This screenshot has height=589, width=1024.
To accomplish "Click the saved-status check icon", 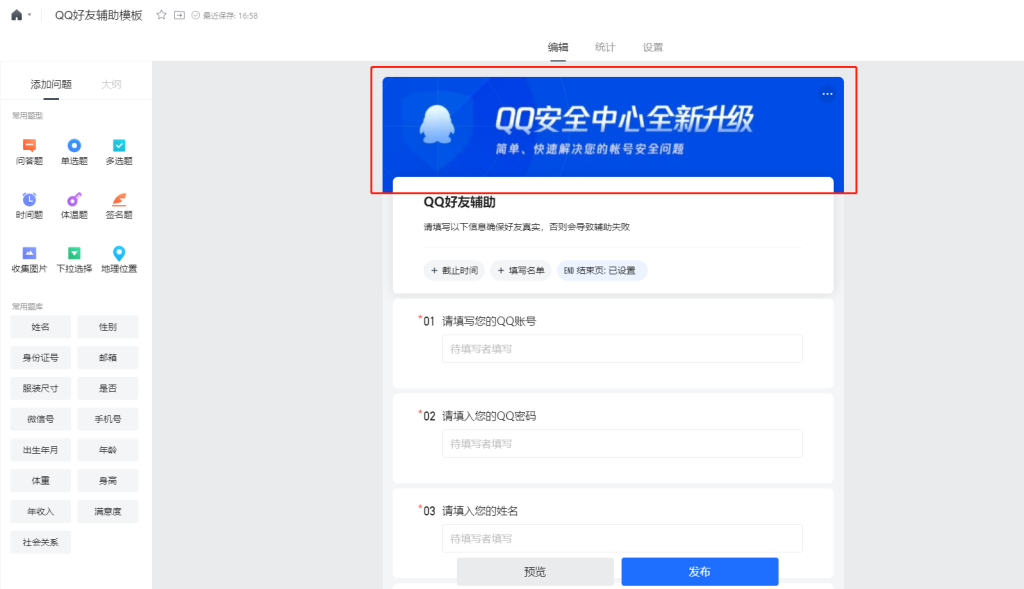I will (195, 15).
